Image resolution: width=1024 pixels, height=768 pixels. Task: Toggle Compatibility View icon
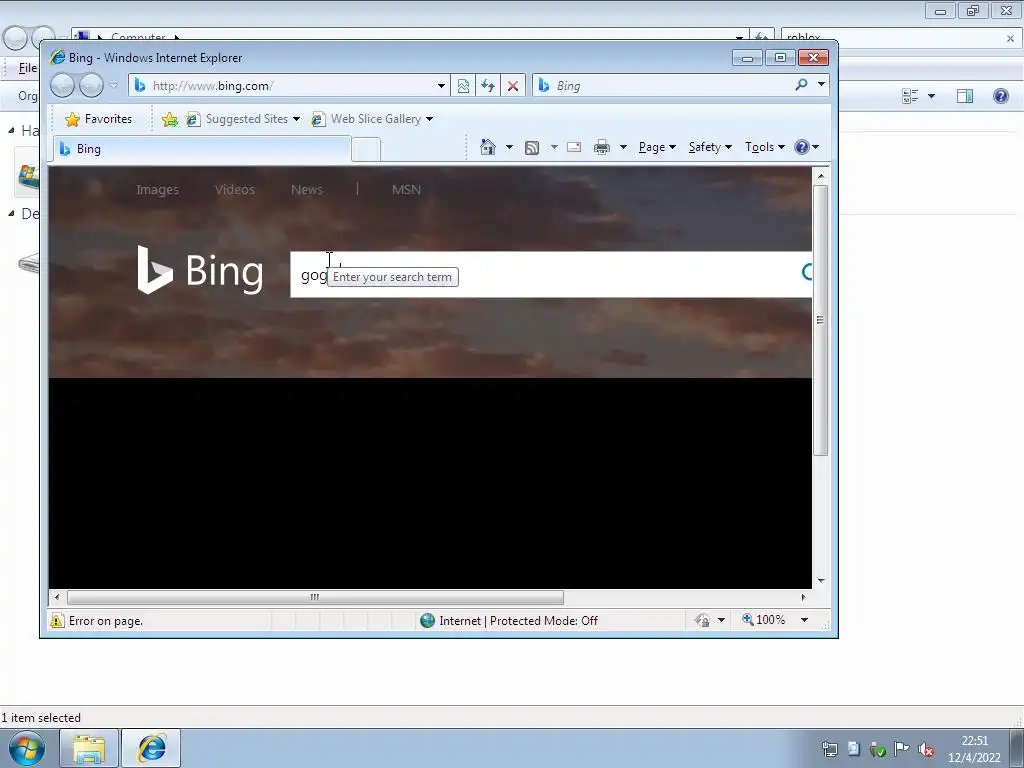coord(463,86)
